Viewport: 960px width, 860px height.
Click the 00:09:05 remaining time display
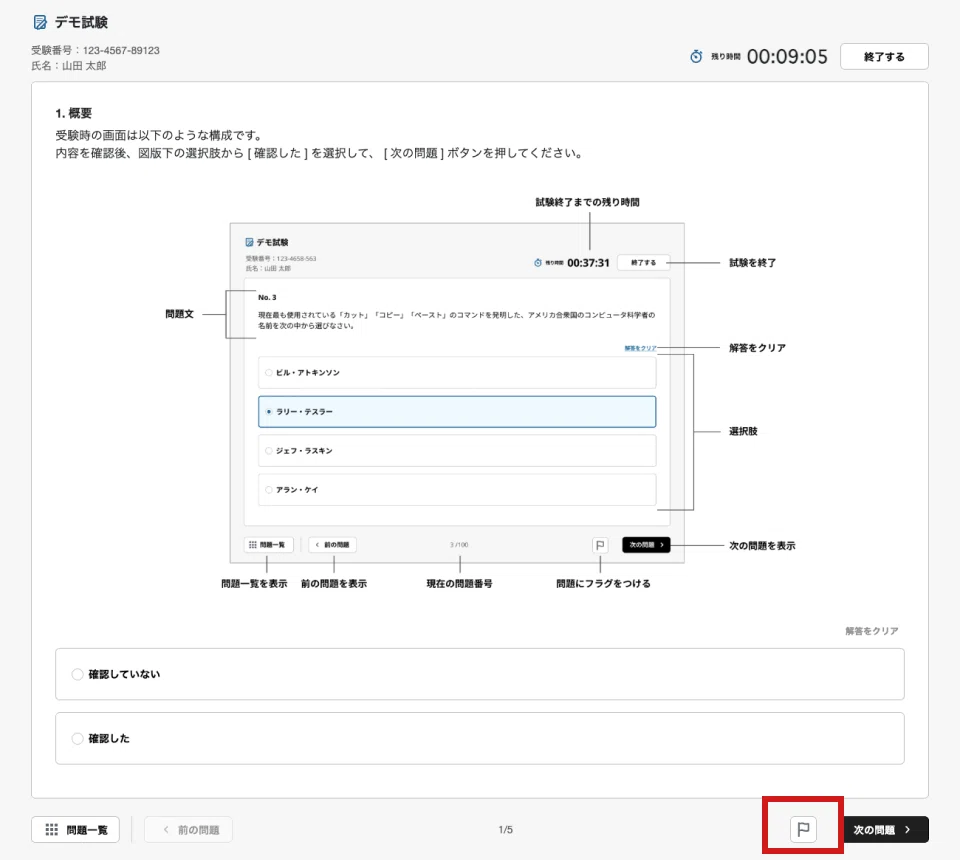(787, 56)
